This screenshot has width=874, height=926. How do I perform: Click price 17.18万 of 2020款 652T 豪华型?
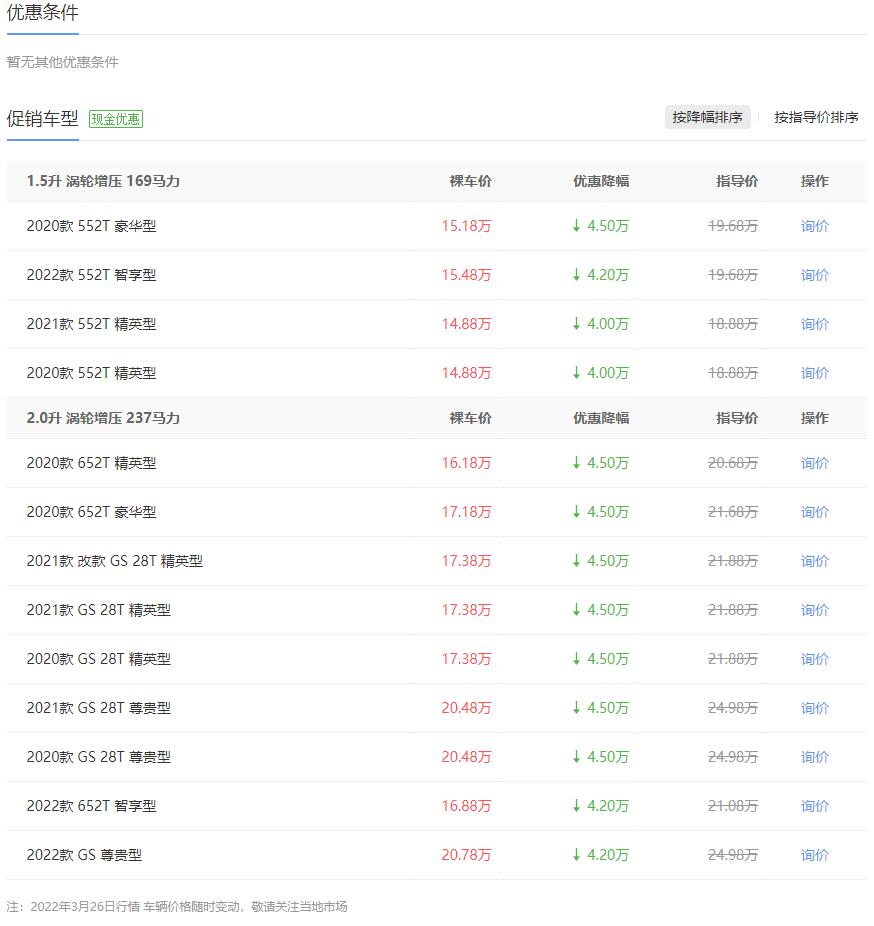click(467, 511)
